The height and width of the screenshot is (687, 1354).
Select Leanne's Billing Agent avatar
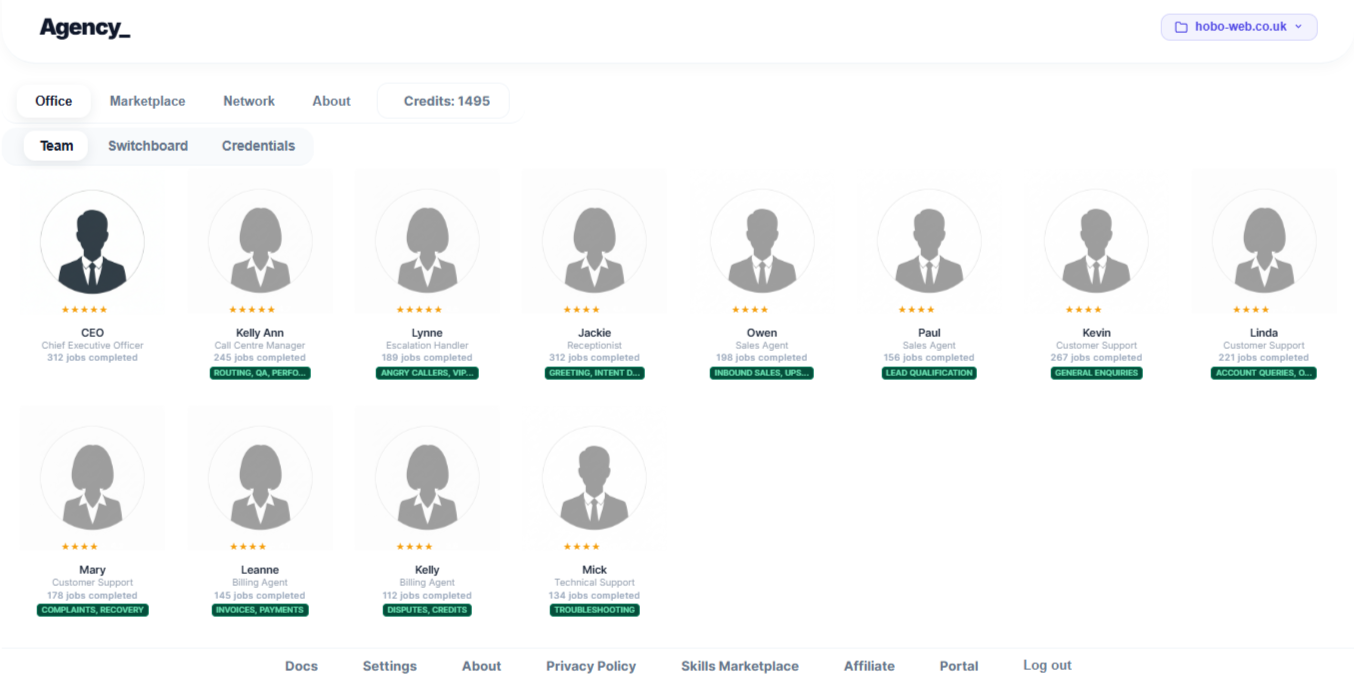[260, 480]
